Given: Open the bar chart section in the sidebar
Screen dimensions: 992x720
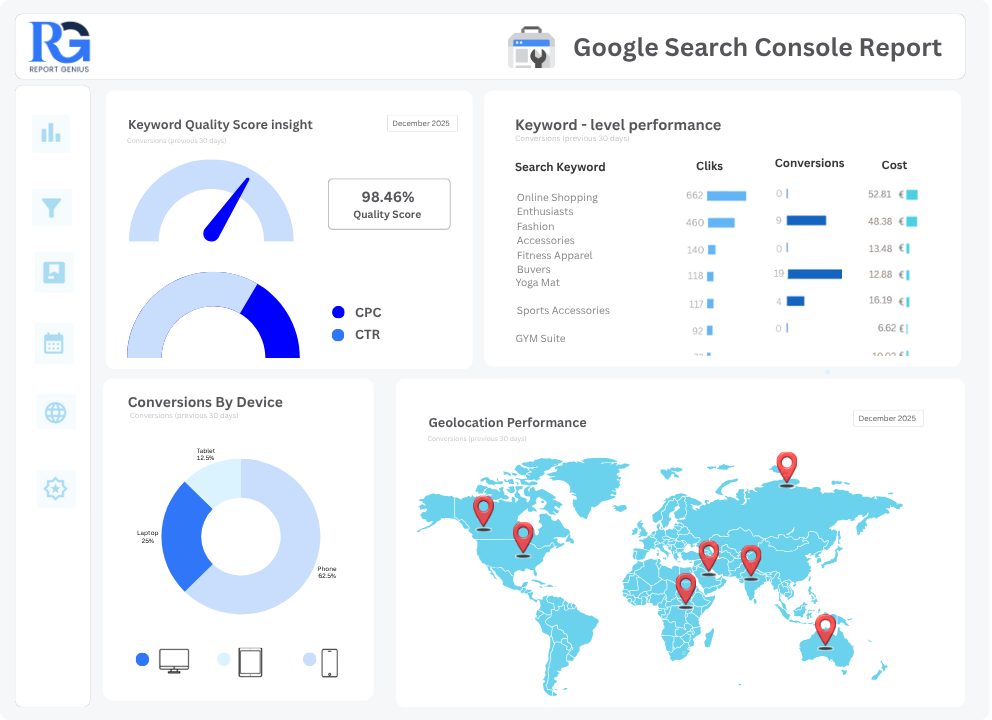Looking at the screenshot, I should click(51, 133).
